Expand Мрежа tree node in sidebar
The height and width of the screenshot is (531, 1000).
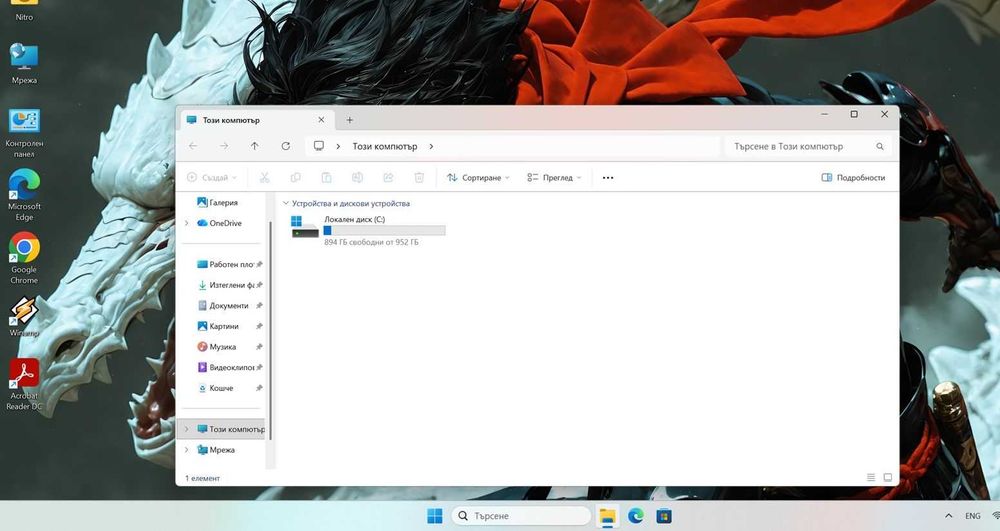coord(186,449)
